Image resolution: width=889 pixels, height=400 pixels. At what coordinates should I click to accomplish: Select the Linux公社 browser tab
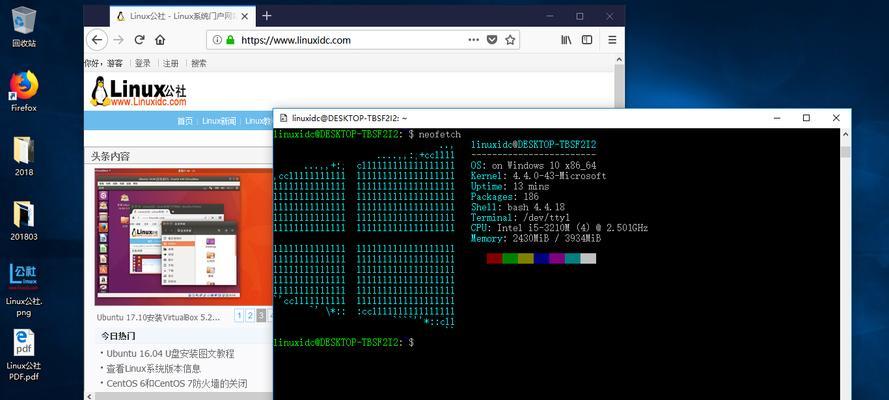click(183, 16)
